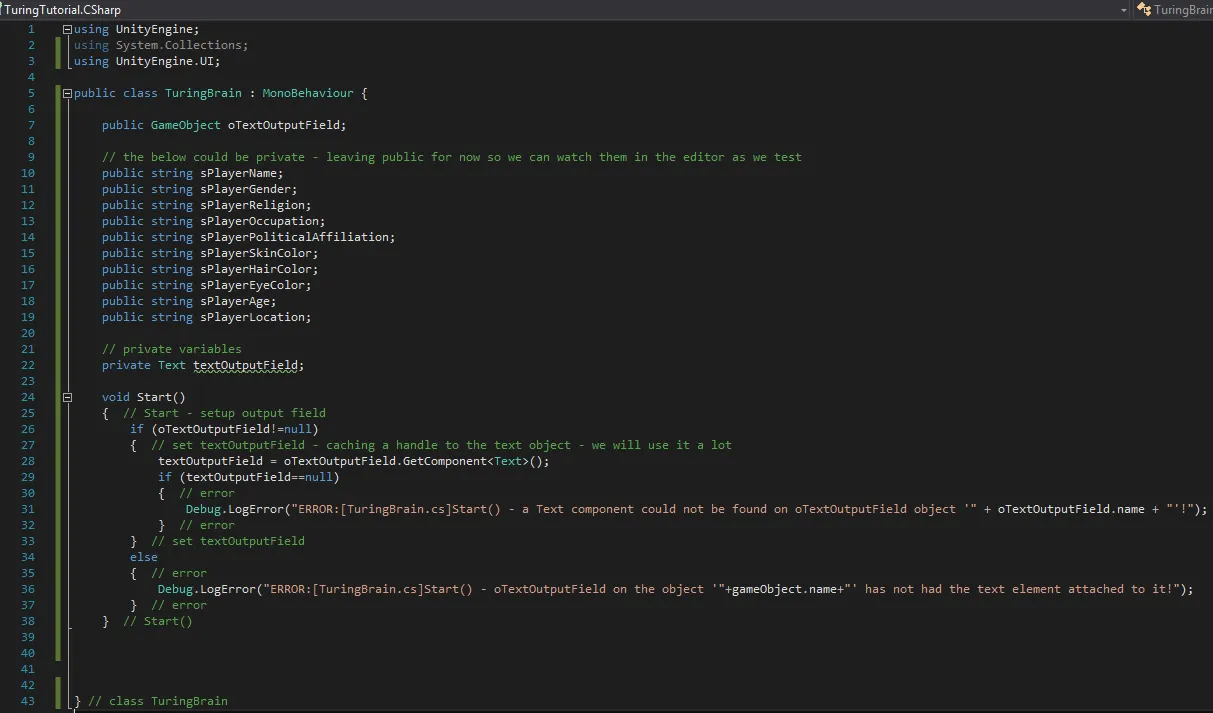
Task: Click comment 'Start - setup output field'
Action: pyautogui.click(x=235, y=413)
